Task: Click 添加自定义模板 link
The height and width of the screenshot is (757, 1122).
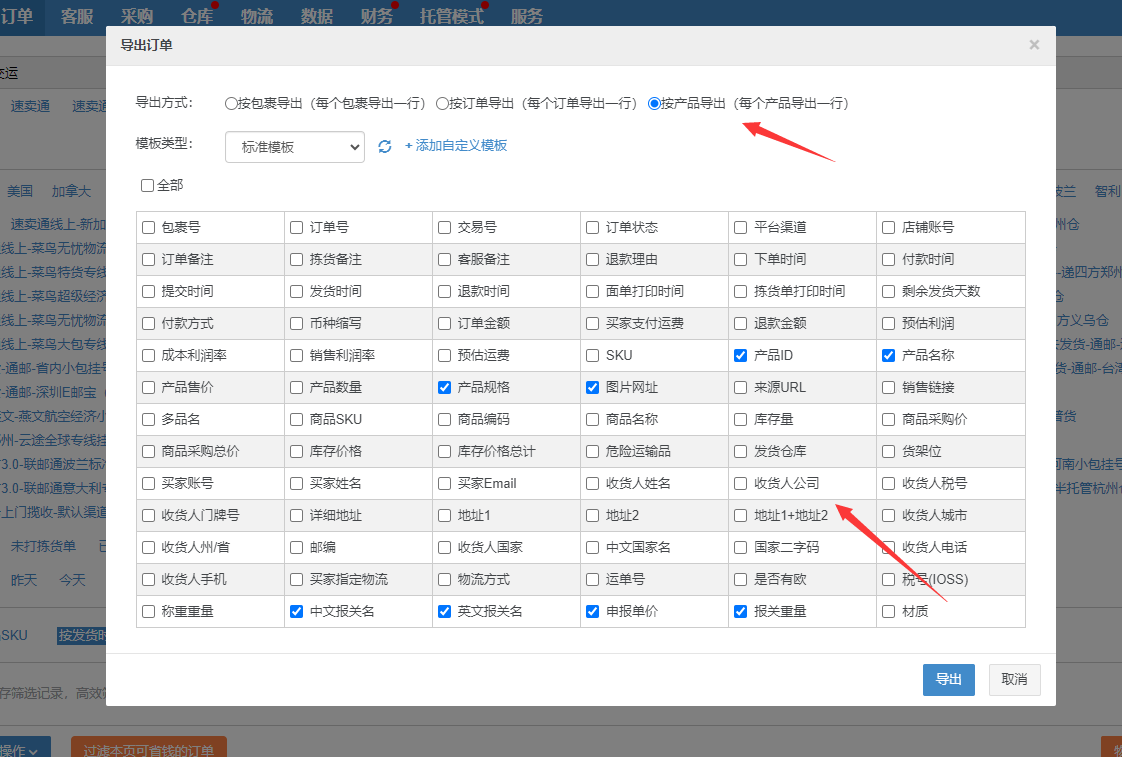Action: 456,145
